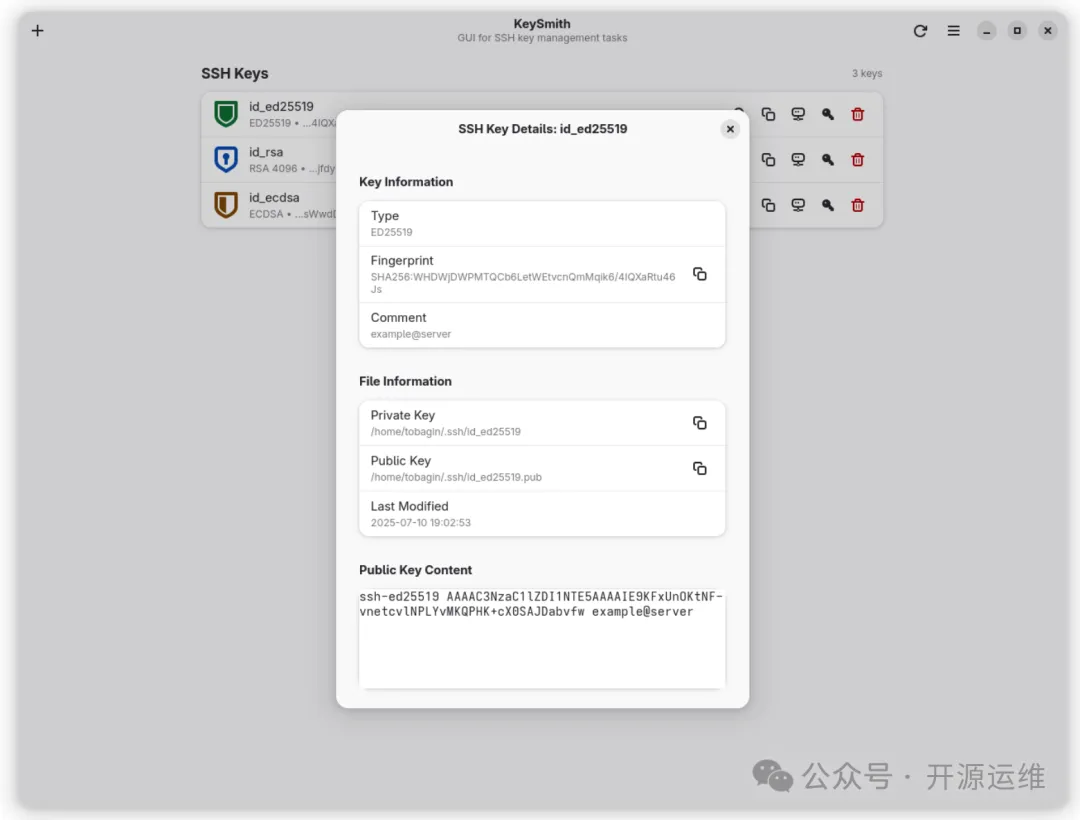1080x820 pixels.
Task: Delete the id_ed25519 key
Action: coord(857,114)
